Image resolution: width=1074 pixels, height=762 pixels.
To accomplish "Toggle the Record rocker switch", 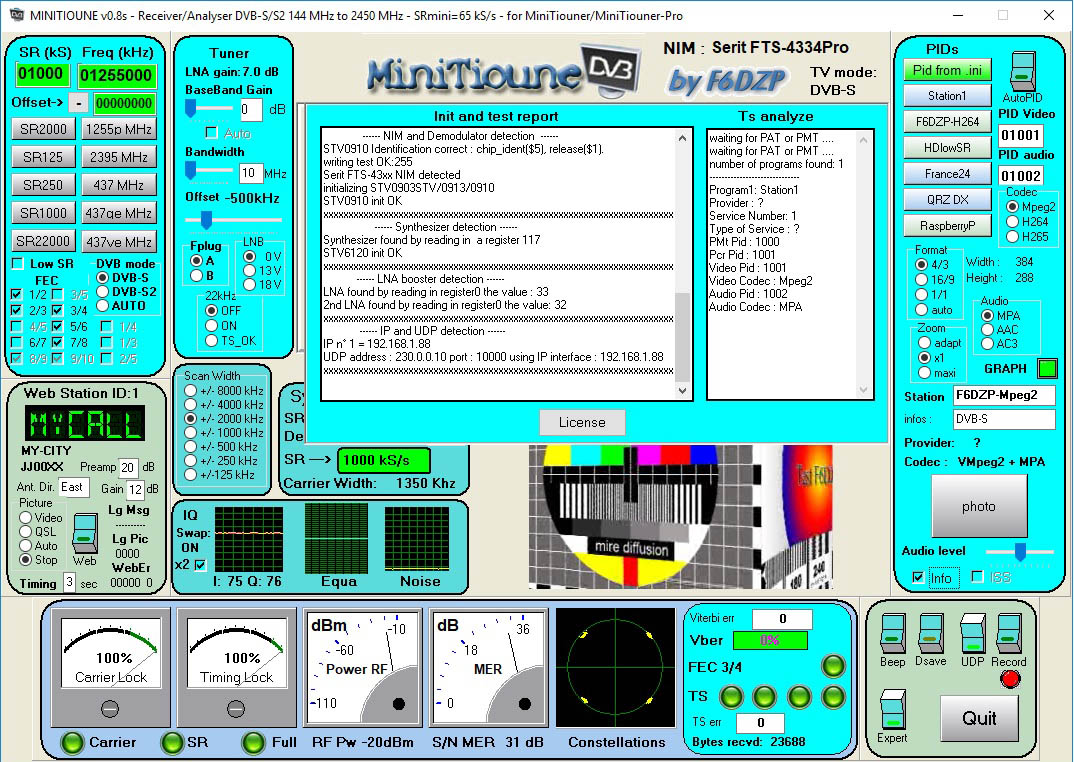I will (x=1009, y=633).
